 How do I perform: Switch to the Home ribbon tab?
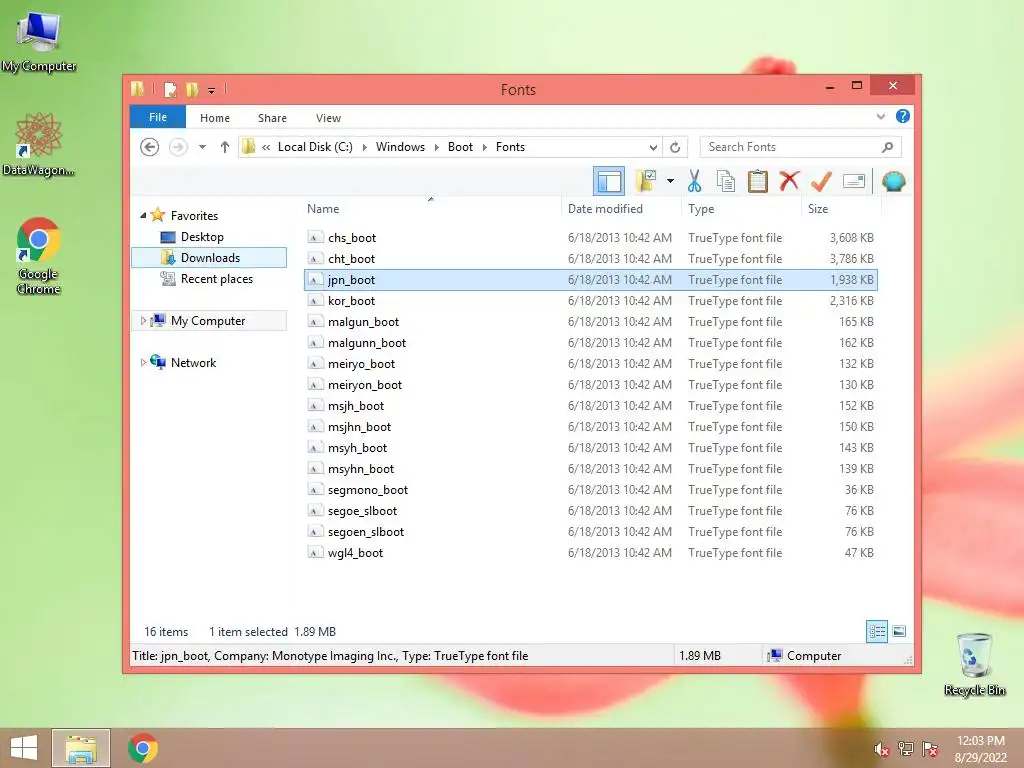coord(215,118)
